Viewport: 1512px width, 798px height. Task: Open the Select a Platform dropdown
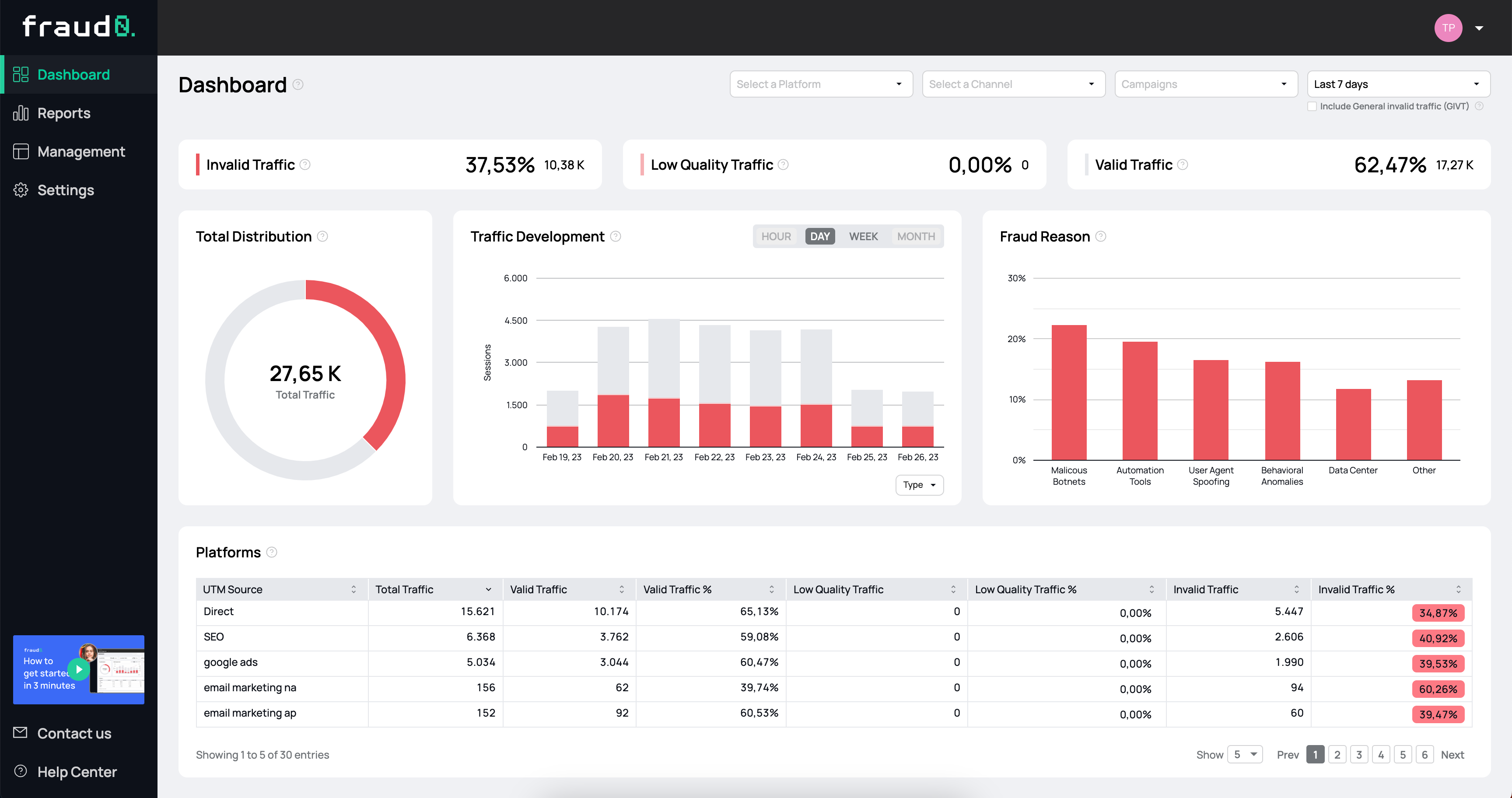pyautogui.click(x=821, y=84)
